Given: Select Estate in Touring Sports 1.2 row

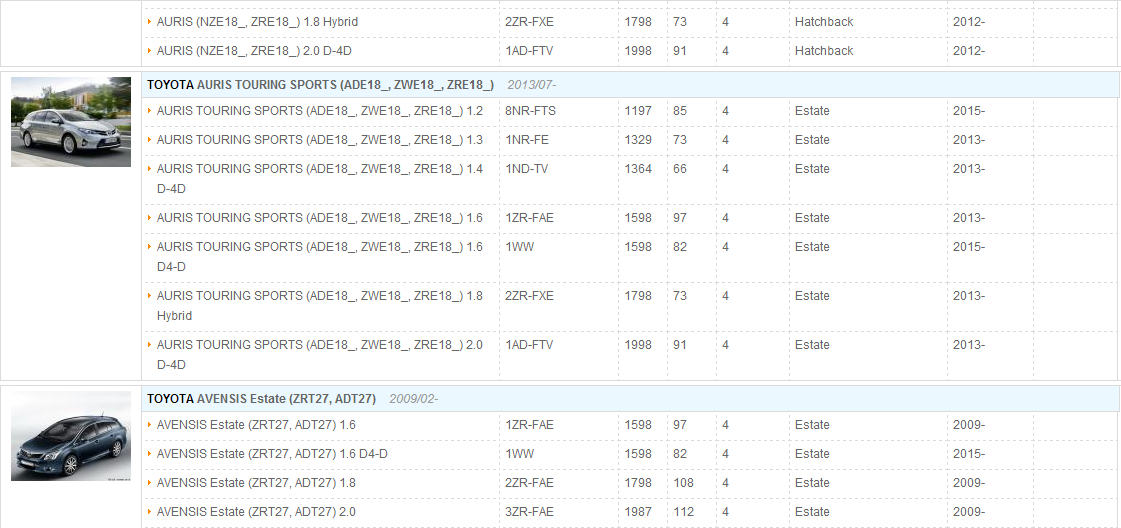Looking at the screenshot, I should point(812,111).
